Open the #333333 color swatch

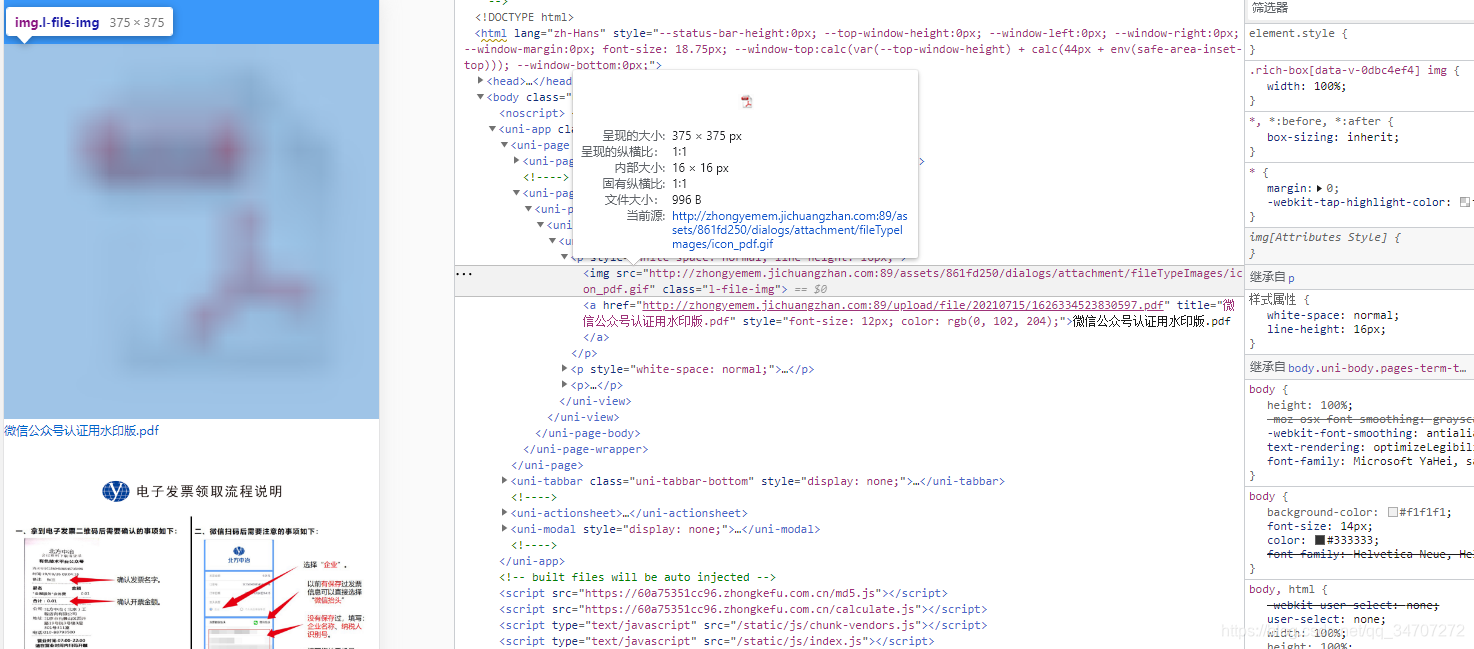(1320, 540)
